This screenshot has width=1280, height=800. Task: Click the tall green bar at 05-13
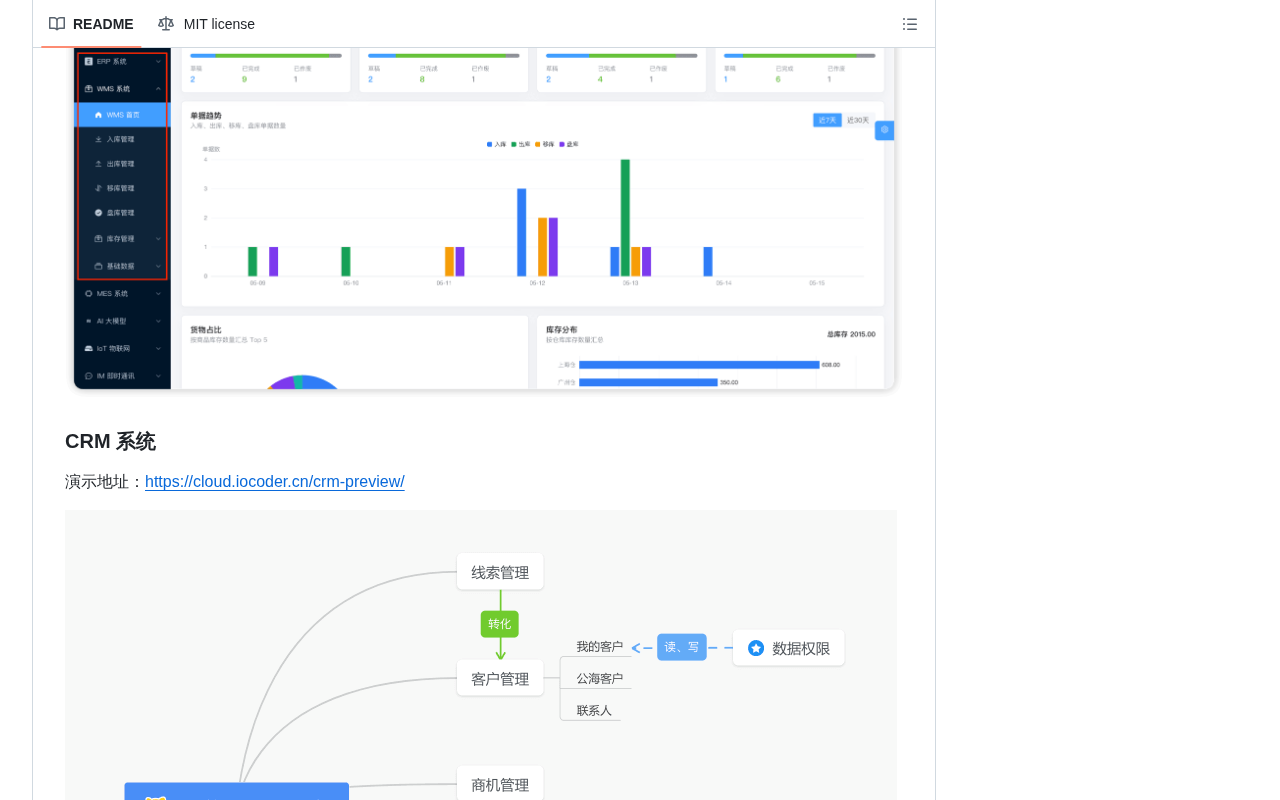pos(625,218)
